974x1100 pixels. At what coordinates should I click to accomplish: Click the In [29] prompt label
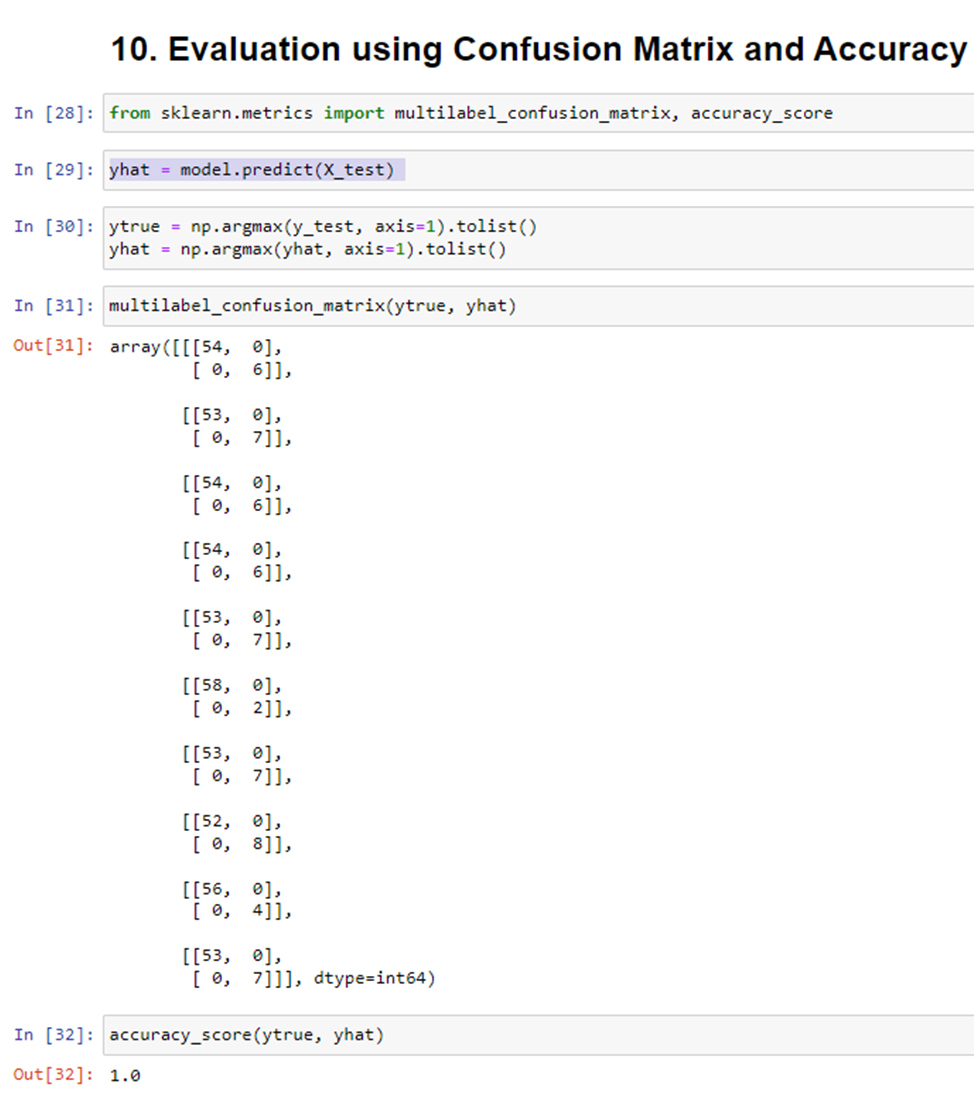point(53,170)
